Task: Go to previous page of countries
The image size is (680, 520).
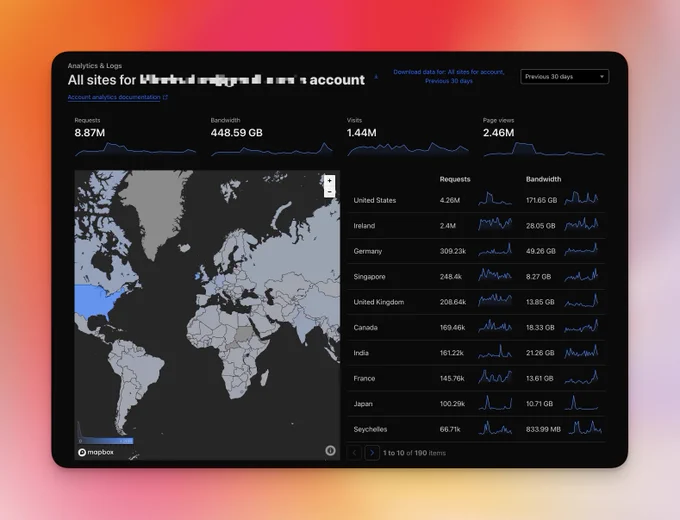Action: (x=354, y=453)
